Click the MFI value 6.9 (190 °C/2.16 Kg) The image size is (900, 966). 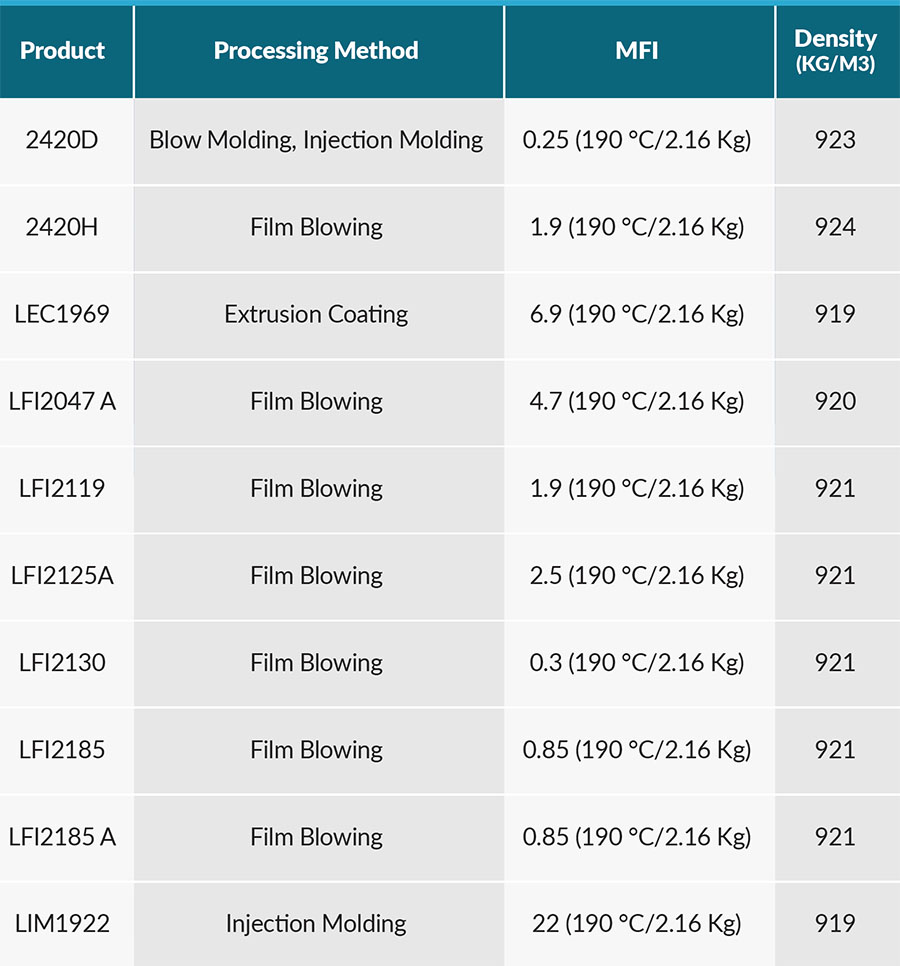637,314
